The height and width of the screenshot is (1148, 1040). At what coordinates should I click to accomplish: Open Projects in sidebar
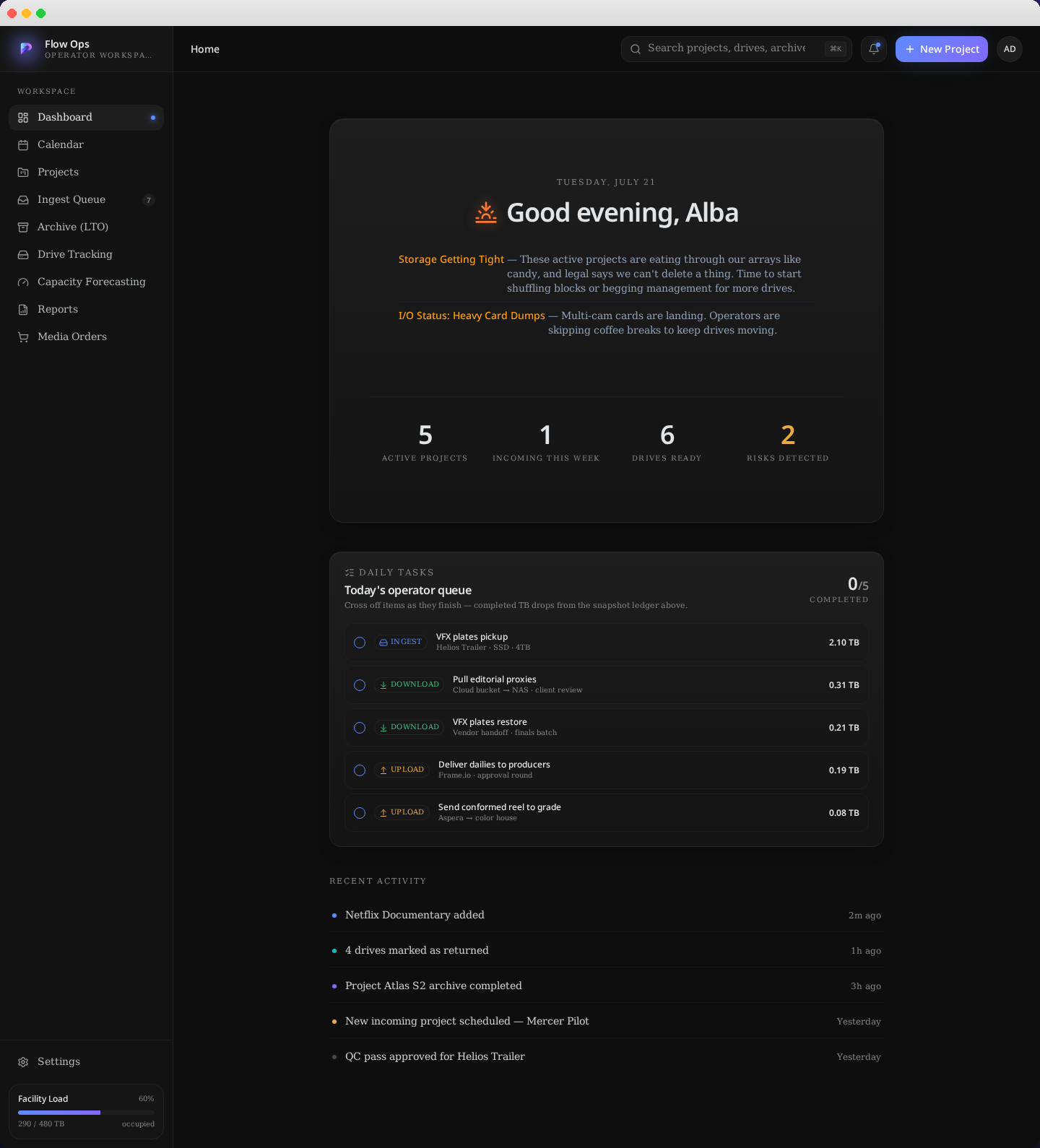pyautogui.click(x=86, y=173)
